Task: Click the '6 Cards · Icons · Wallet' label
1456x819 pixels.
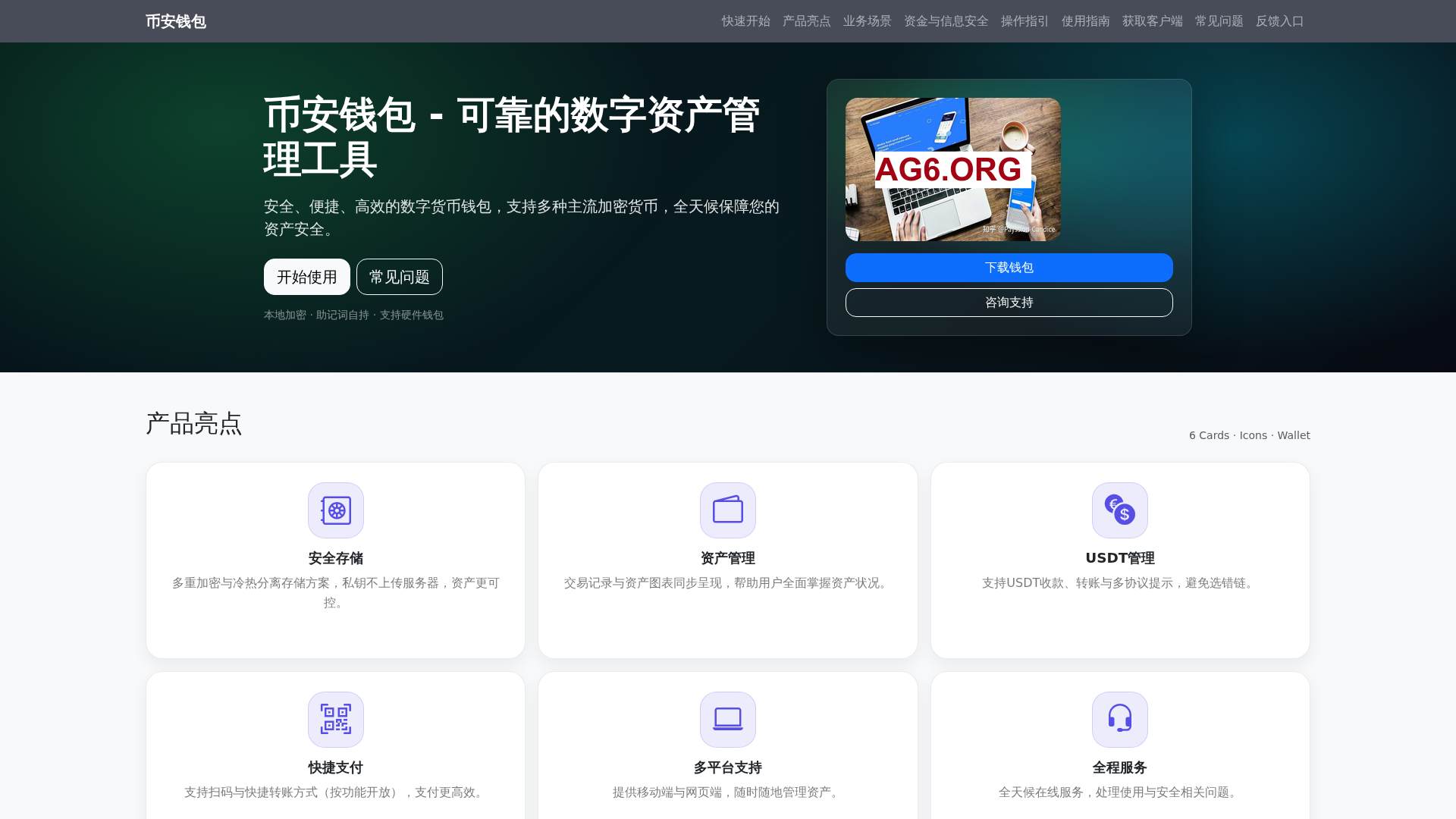Action: (1250, 435)
